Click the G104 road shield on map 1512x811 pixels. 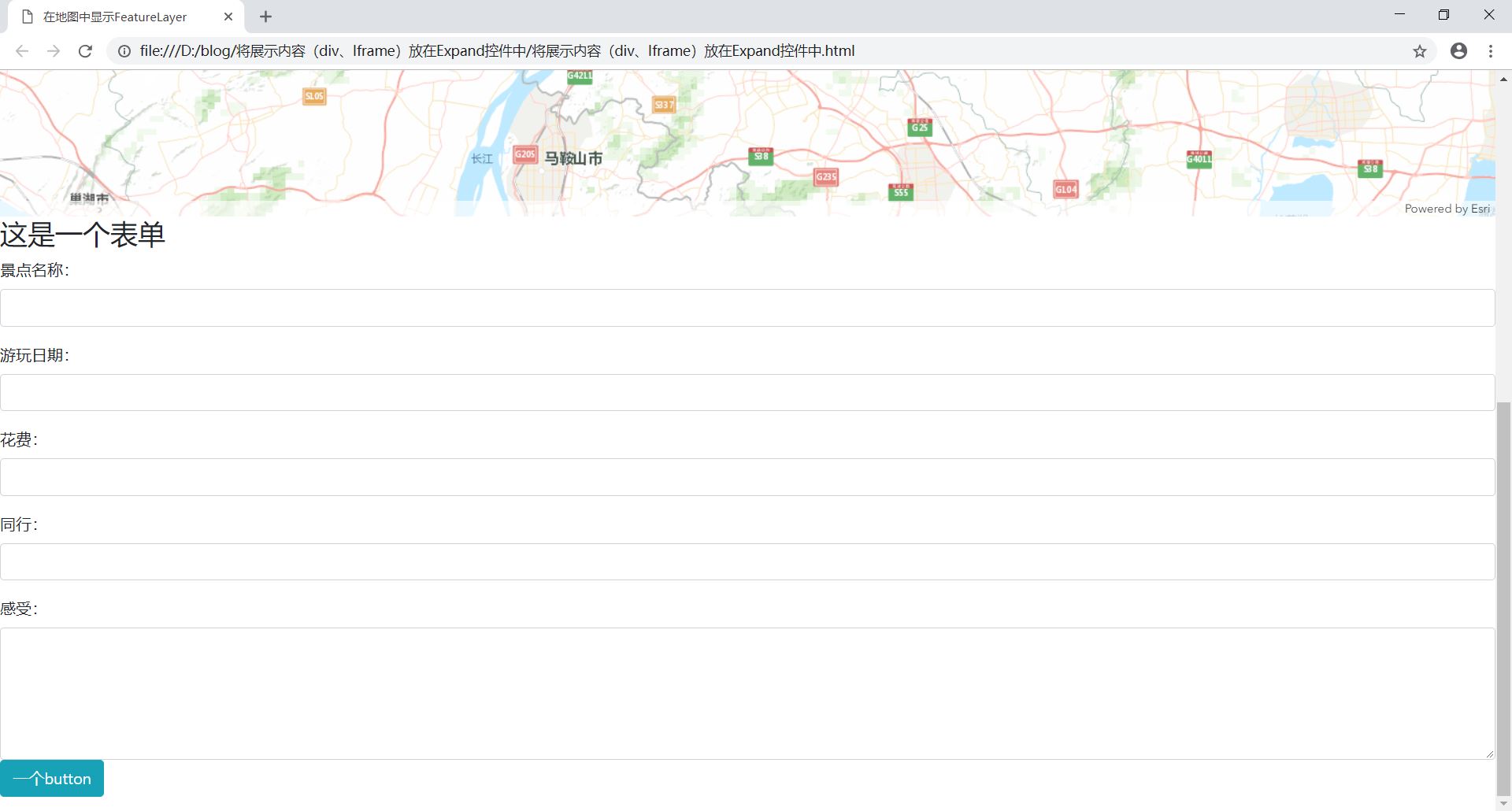[1065, 189]
